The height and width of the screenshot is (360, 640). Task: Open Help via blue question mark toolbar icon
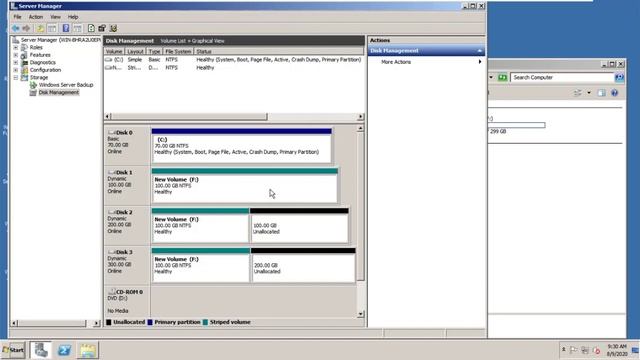(66, 28)
